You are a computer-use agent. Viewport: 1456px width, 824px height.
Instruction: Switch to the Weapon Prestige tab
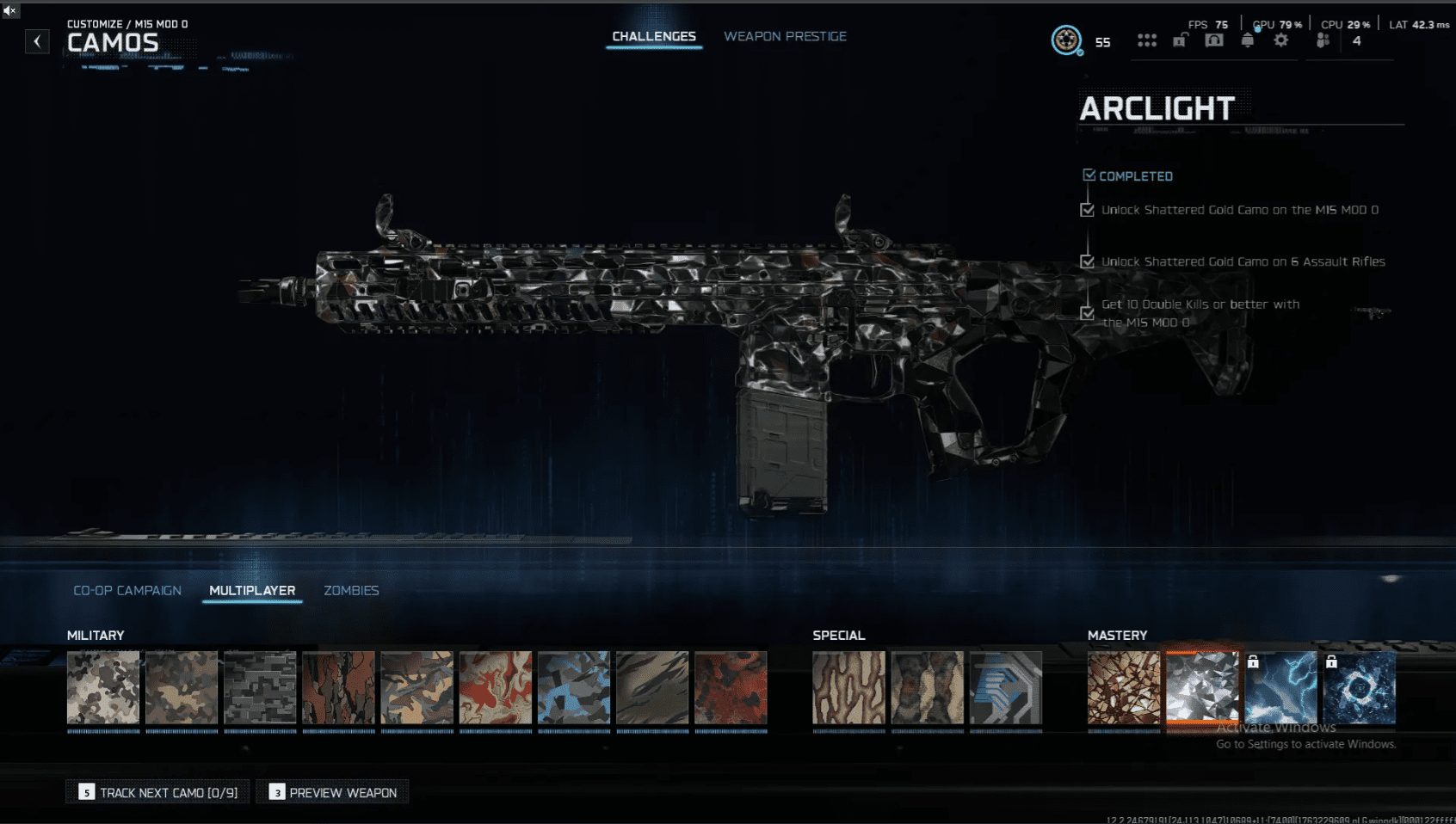(x=784, y=36)
